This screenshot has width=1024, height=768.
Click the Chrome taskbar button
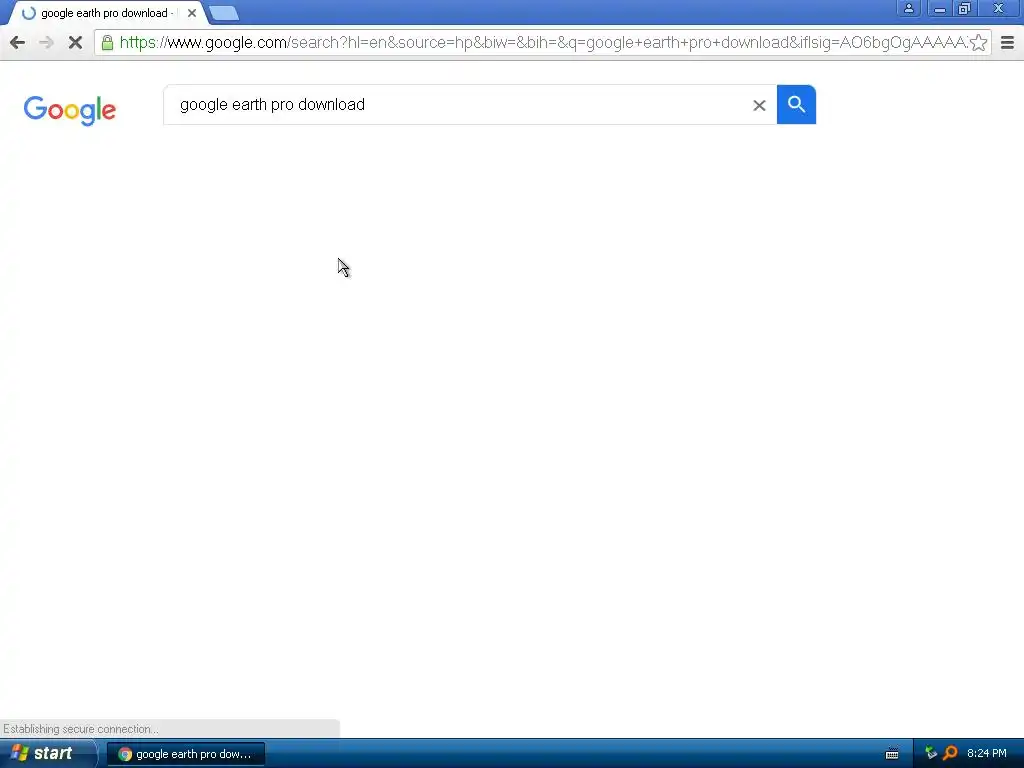tap(185, 754)
